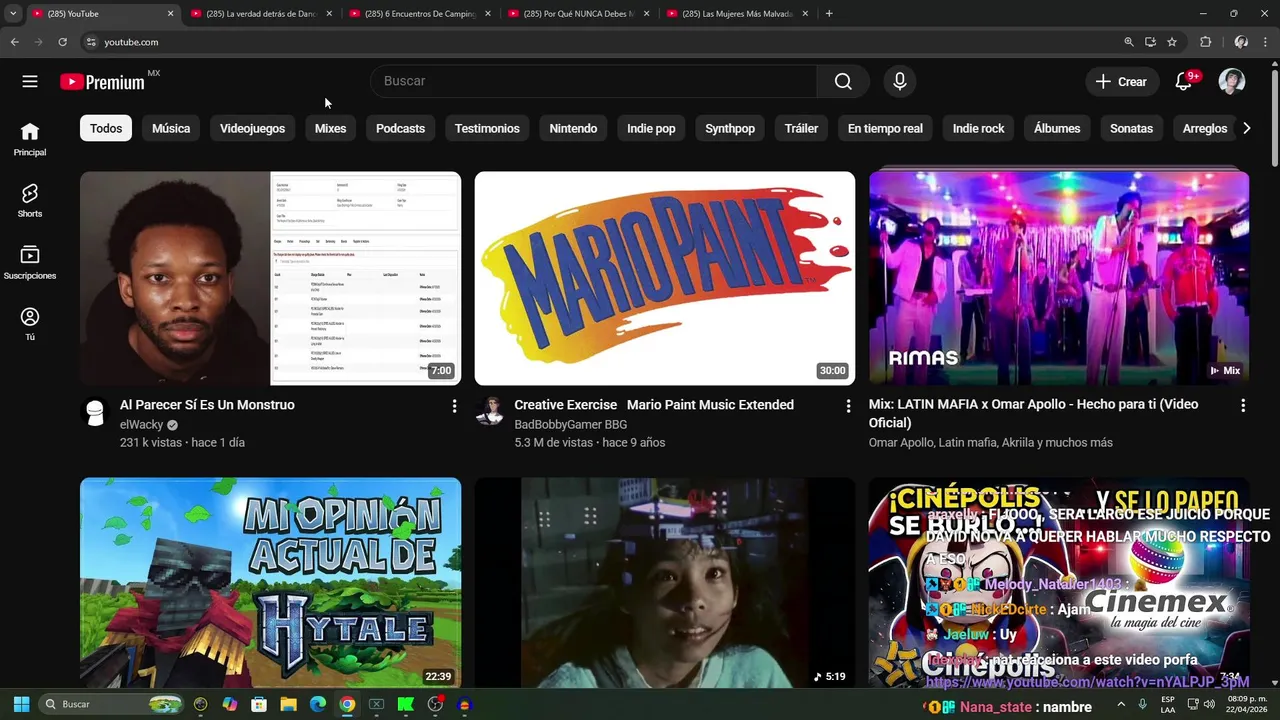The image size is (1280, 720).
Task: View site information beside youtube.com
Action: click(x=91, y=42)
